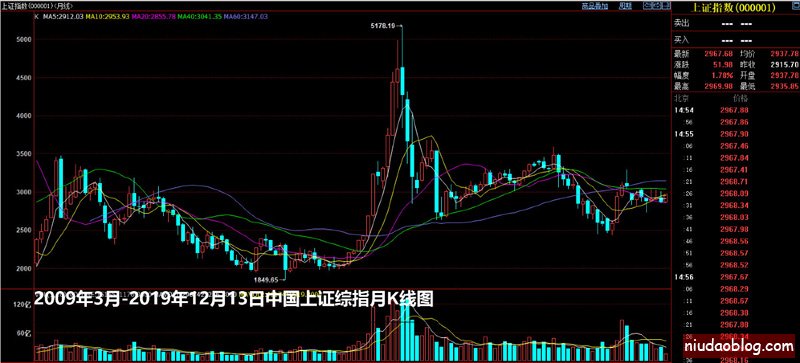This screenshot has height=363, width=800.
Task: Open the 商品叠加 overlay link
Action: point(595,6)
